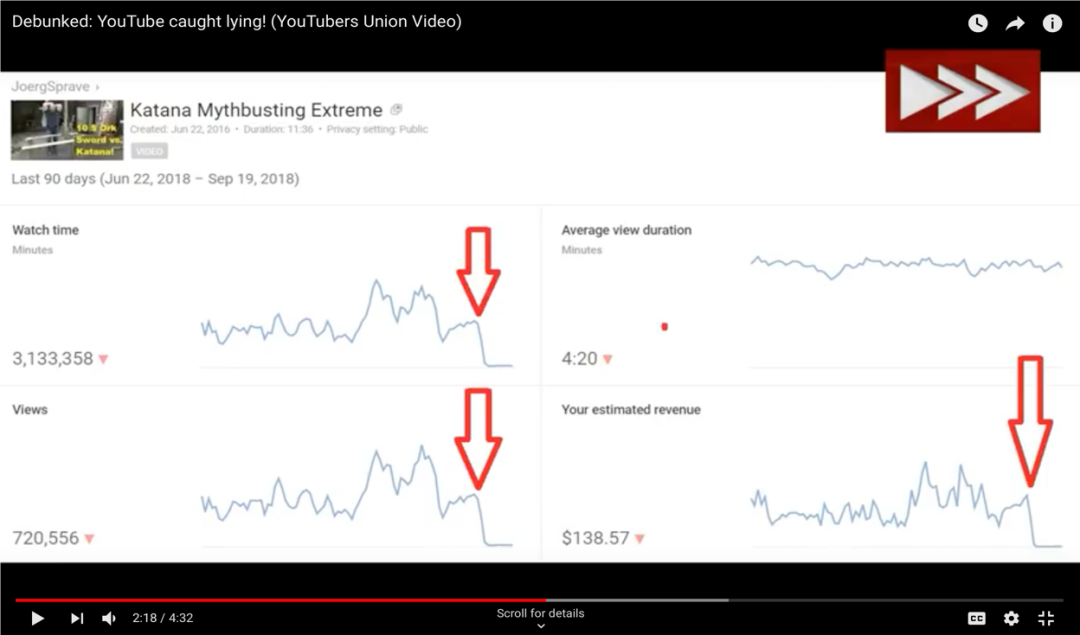Seek on the red progress bar

click(x=300, y=600)
